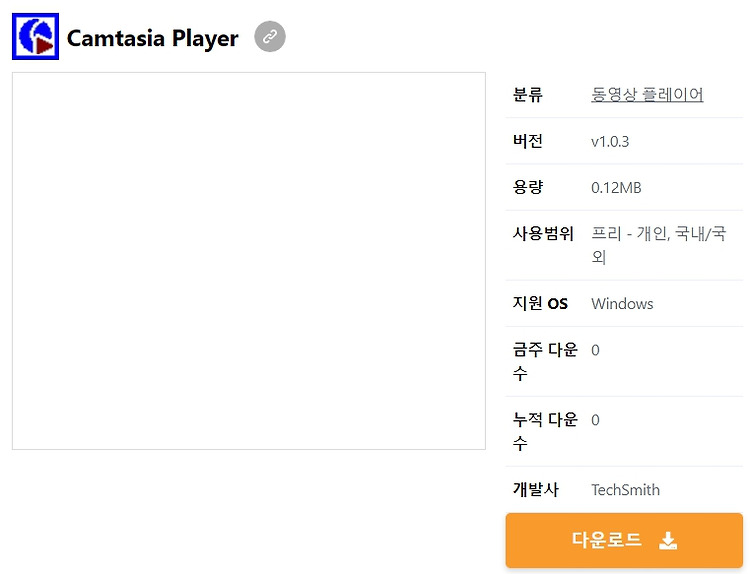Viewport: 750px width, 574px height.
Task: Click the 버전 version label
Action: pos(528,141)
